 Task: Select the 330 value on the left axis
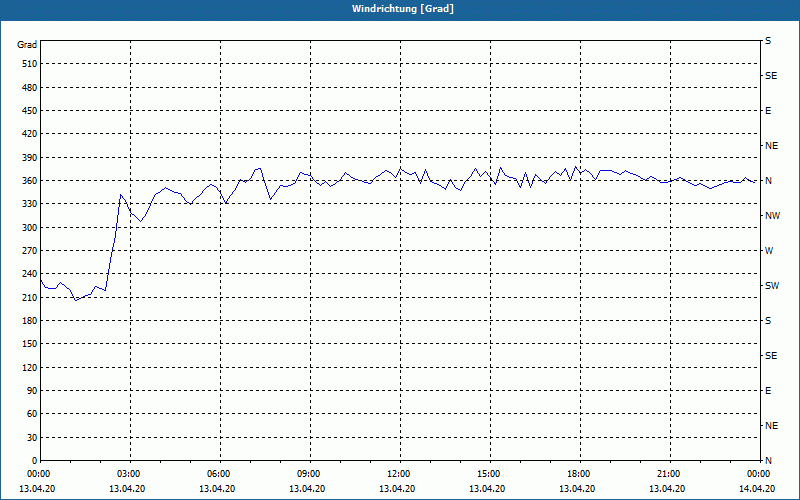coord(29,204)
